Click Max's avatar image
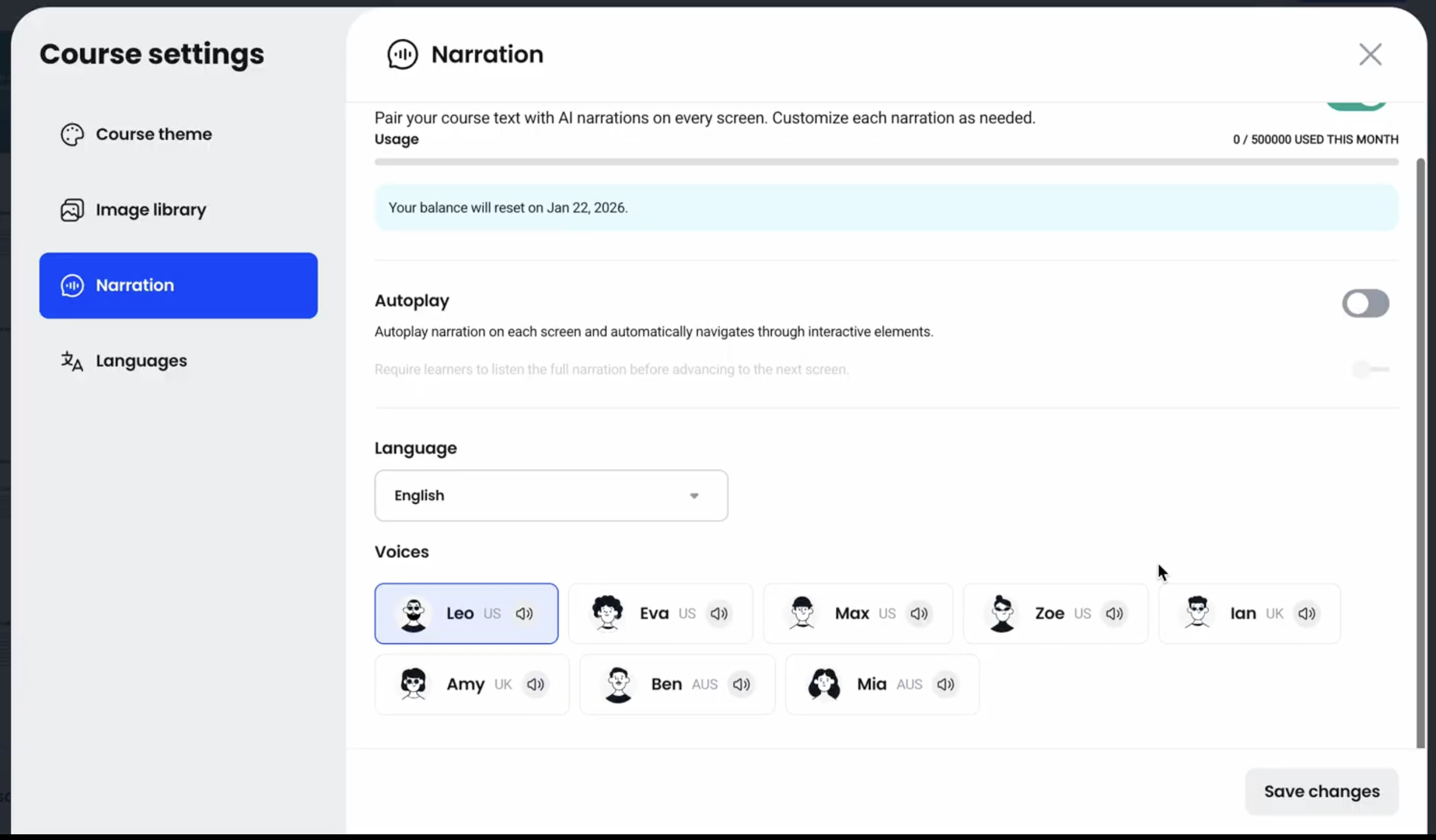This screenshot has width=1436, height=840. 802,613
